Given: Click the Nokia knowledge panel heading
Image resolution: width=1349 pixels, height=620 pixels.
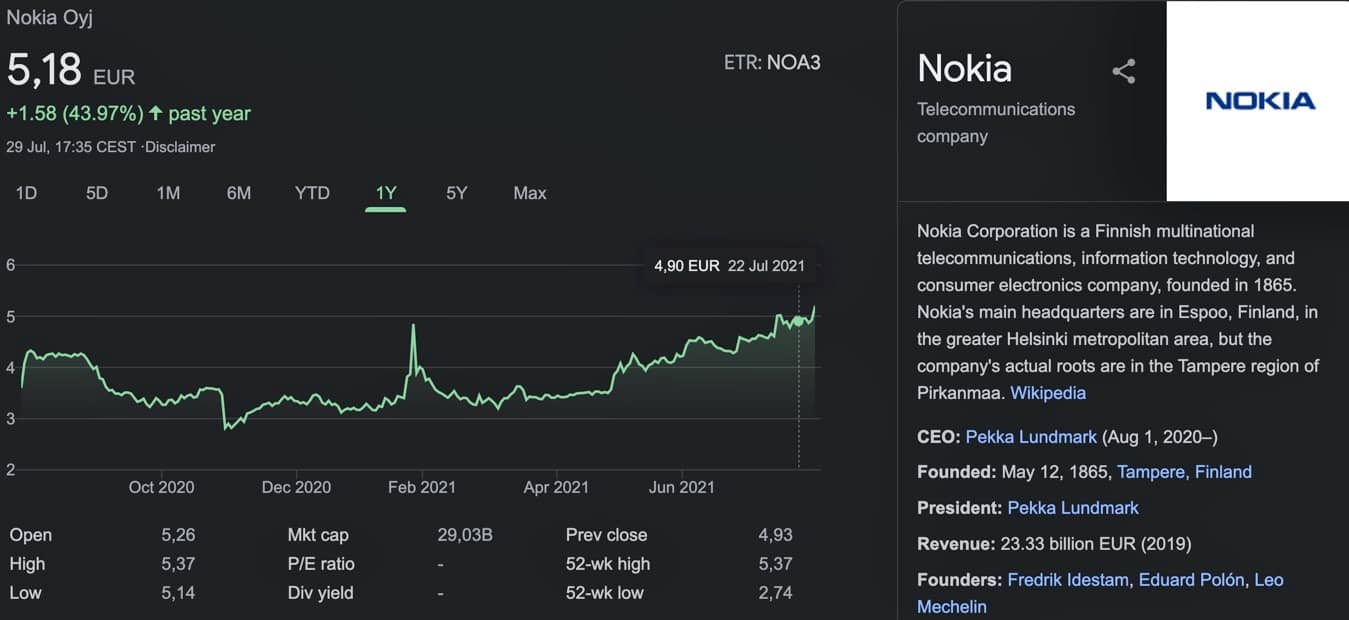Looking at the screenshot, I should coord(965,68).
